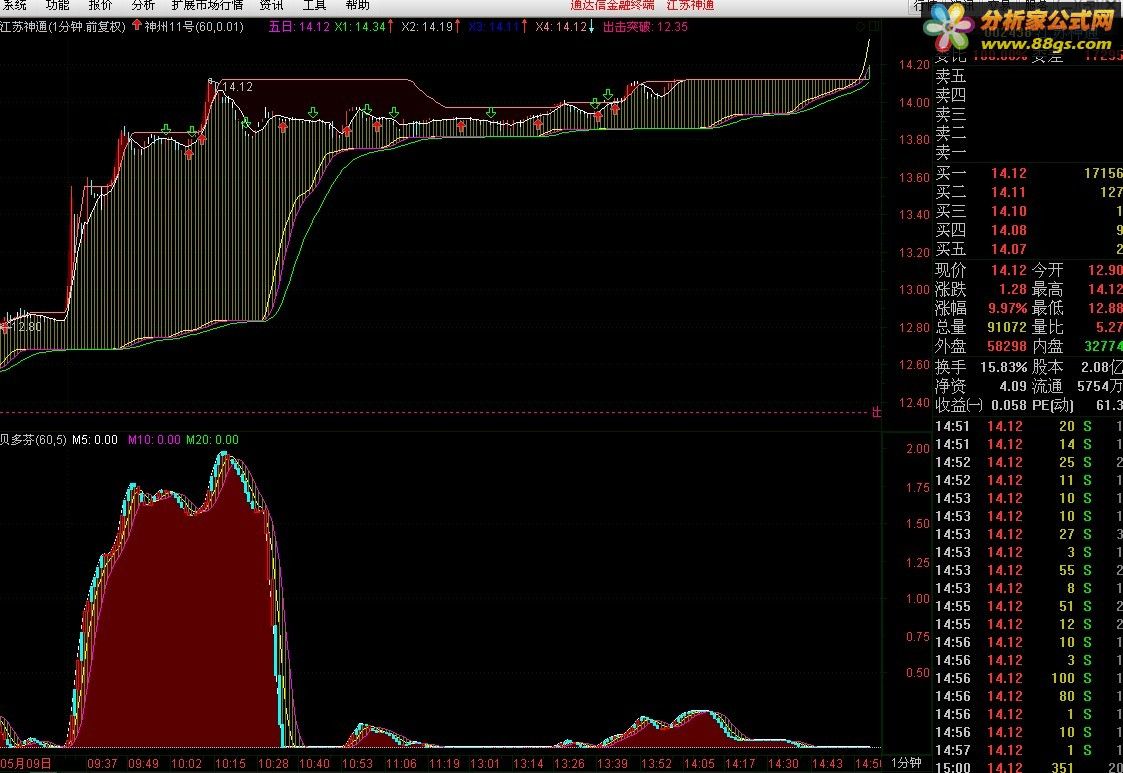The width and height of the screenshot is (1123, 773).
Task: Click the 13.00 price axis label
Action: tap(914, 289)
